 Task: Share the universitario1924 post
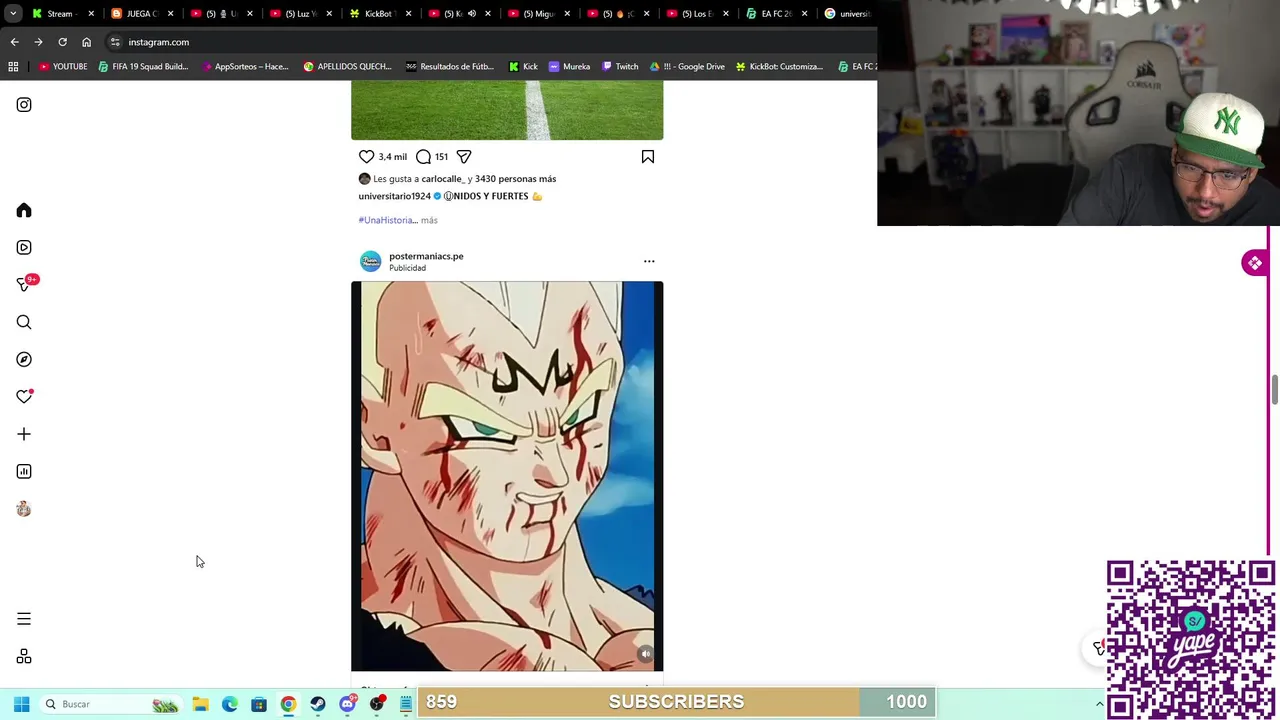(464, 157)
